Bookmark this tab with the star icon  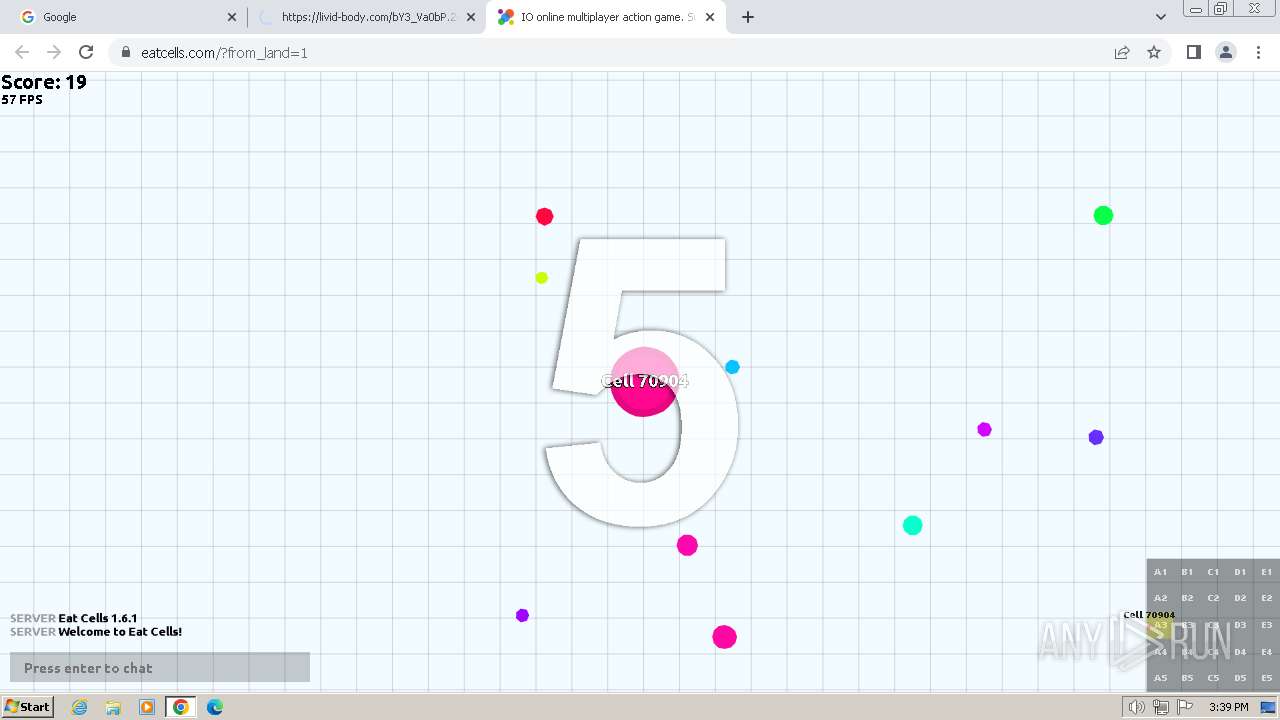[x=1154, y=52]
